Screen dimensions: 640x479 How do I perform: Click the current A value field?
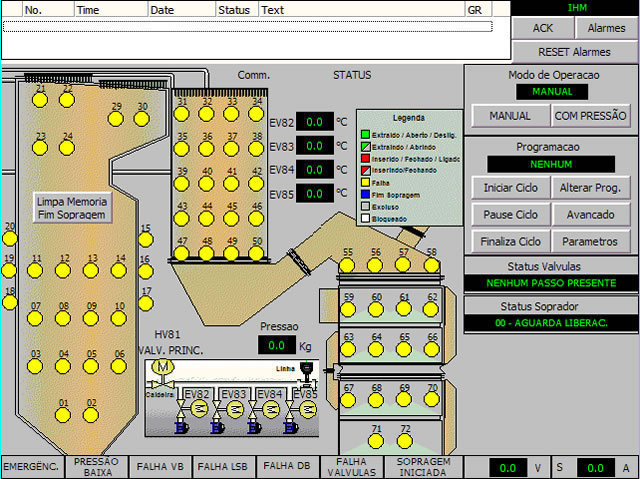pos(596,468)
